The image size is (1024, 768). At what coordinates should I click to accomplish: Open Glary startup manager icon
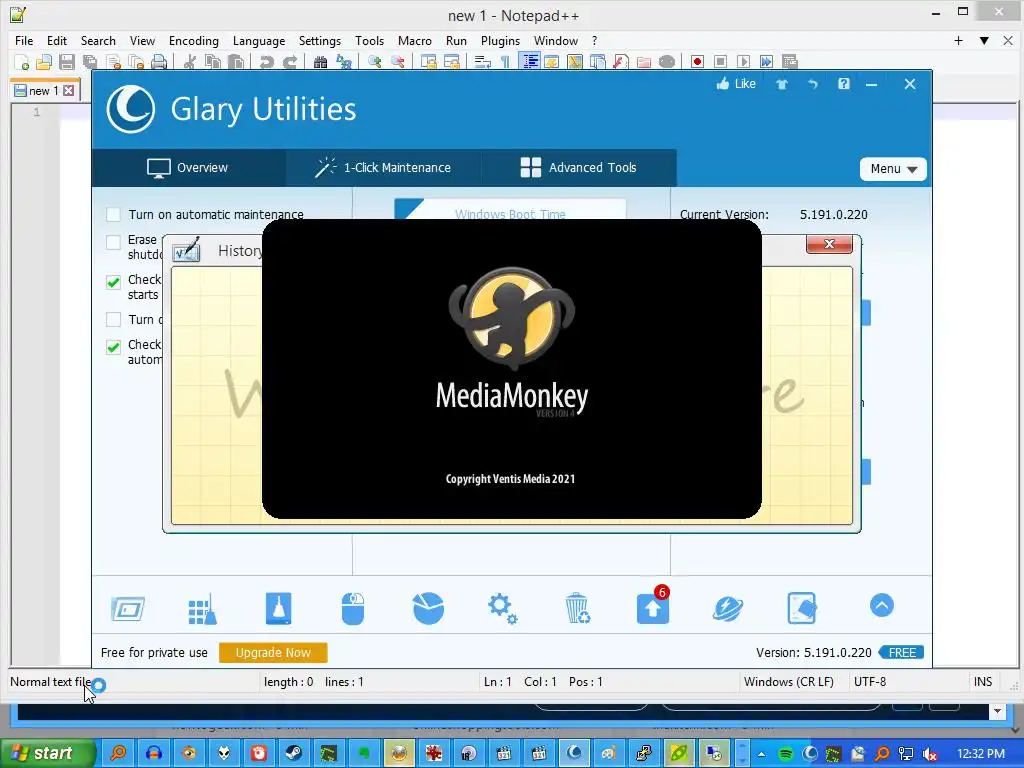tap(128, 609)
